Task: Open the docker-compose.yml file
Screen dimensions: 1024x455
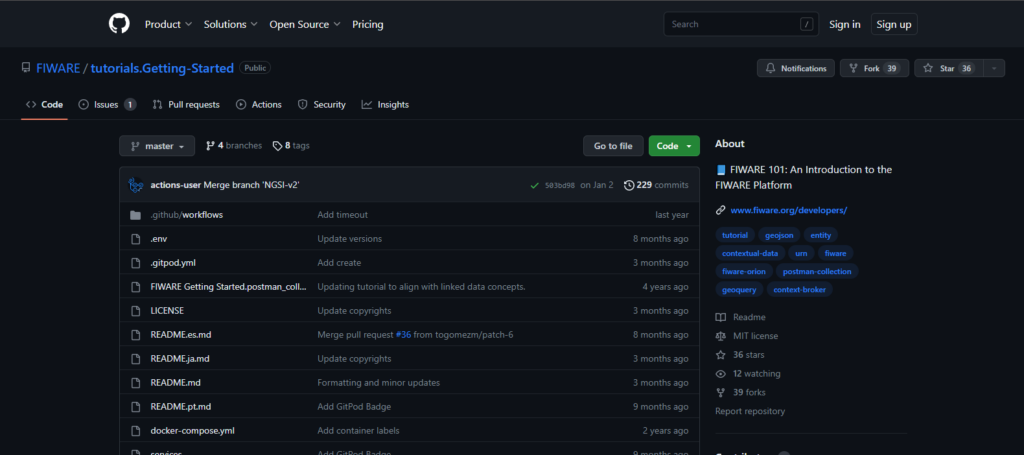Action: click(x=193, y=431)
